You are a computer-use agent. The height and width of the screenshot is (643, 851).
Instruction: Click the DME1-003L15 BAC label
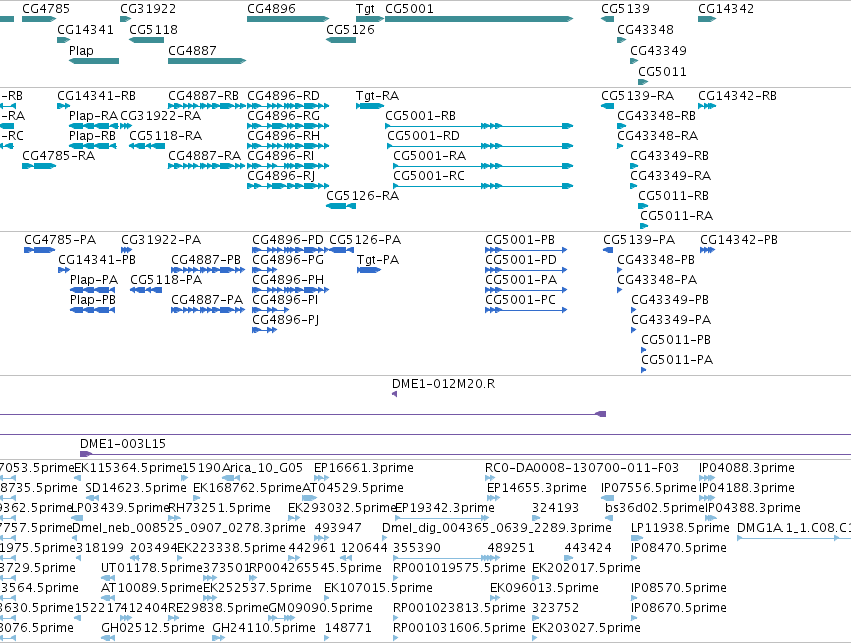click(x=123, y=444)
